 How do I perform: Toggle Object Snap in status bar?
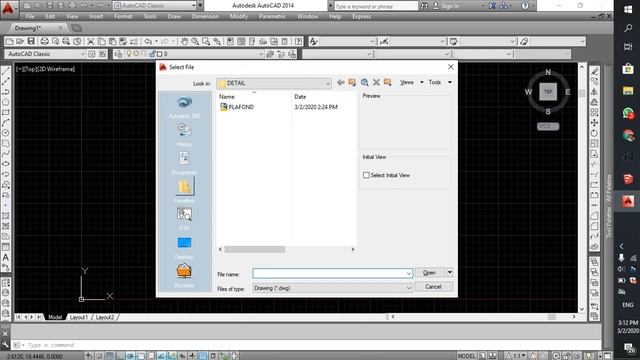coord(141,356)
